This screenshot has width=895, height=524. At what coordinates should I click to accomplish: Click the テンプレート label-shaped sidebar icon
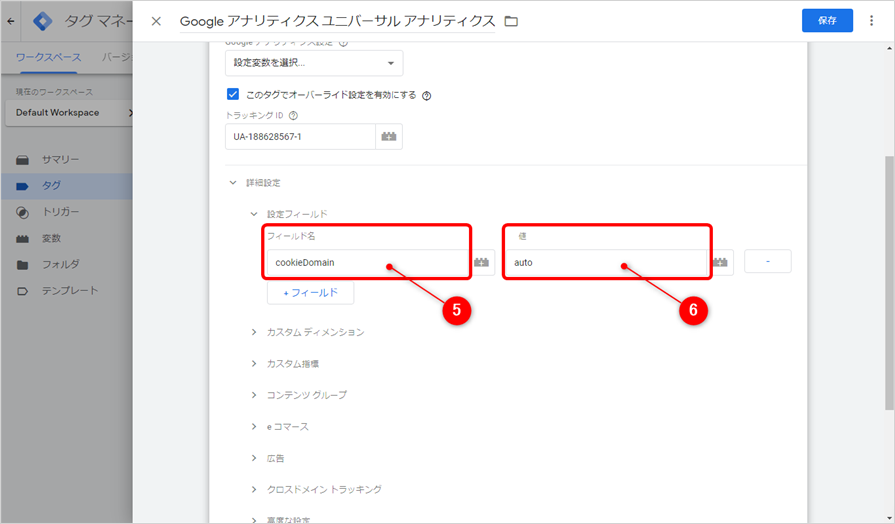[x=22, y=291]
